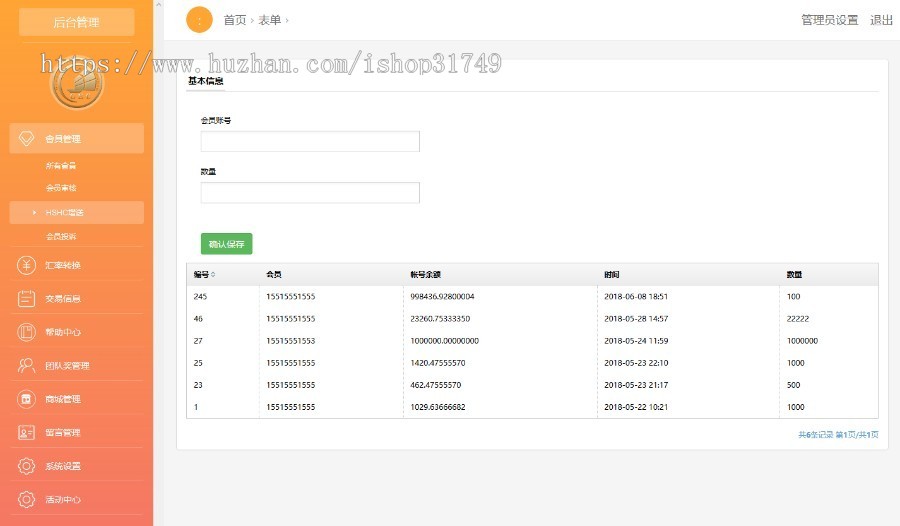The height and width of the screenshot is (526, 900).
Task: Click the green 确认保存 button
Action: click(227, 244)
